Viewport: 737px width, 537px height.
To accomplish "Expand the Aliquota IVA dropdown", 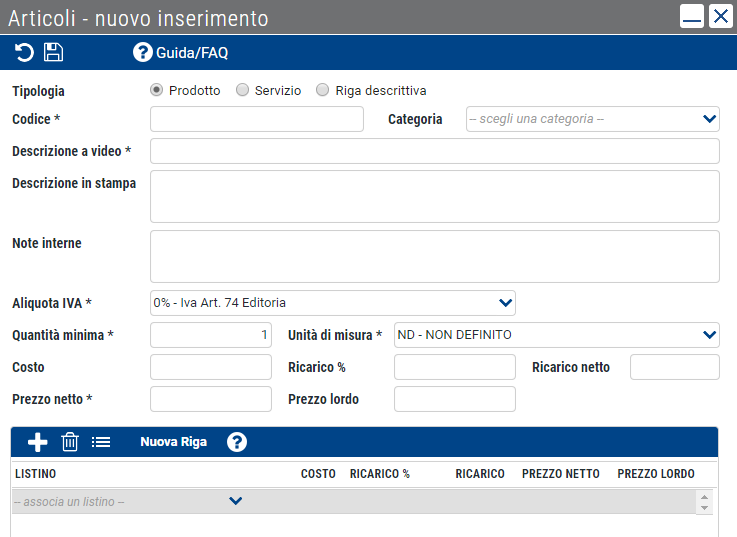I will [x=333, y=303].
